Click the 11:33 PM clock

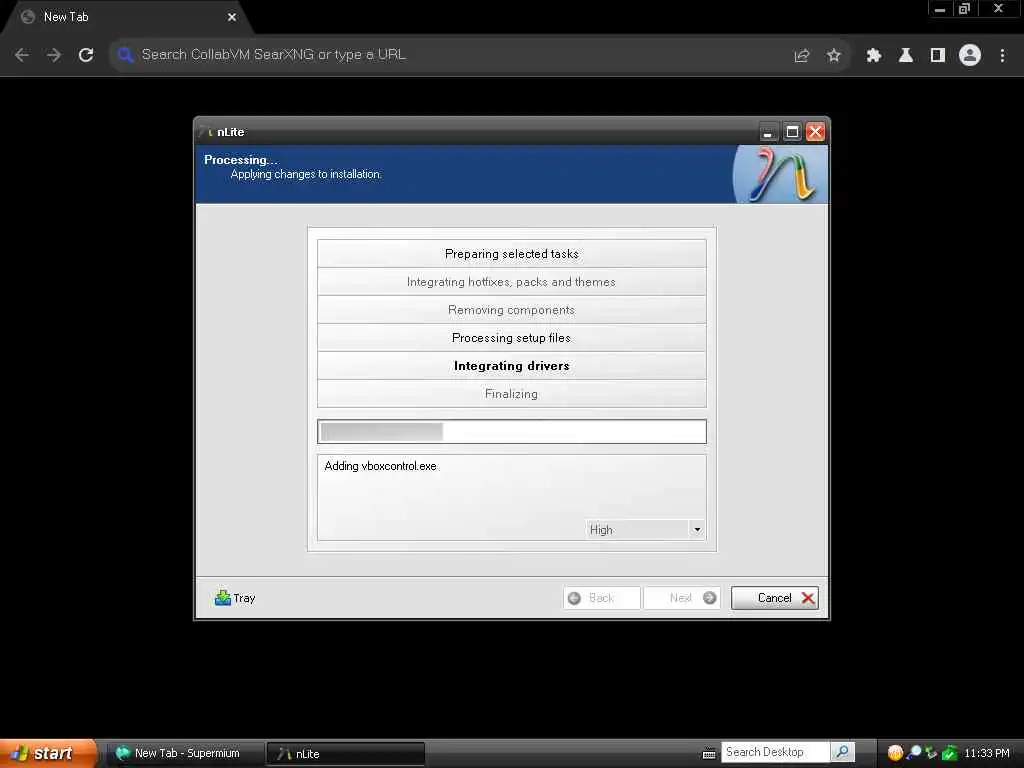click(987, 753)
